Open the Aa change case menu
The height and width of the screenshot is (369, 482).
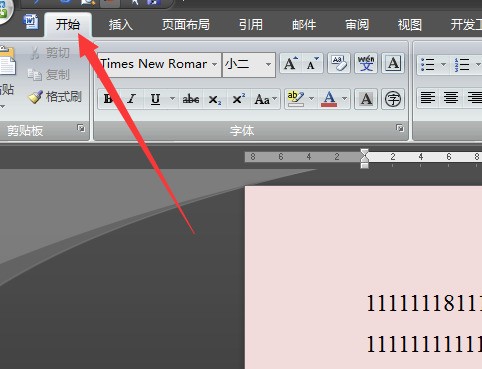click(x=266, y=99)
